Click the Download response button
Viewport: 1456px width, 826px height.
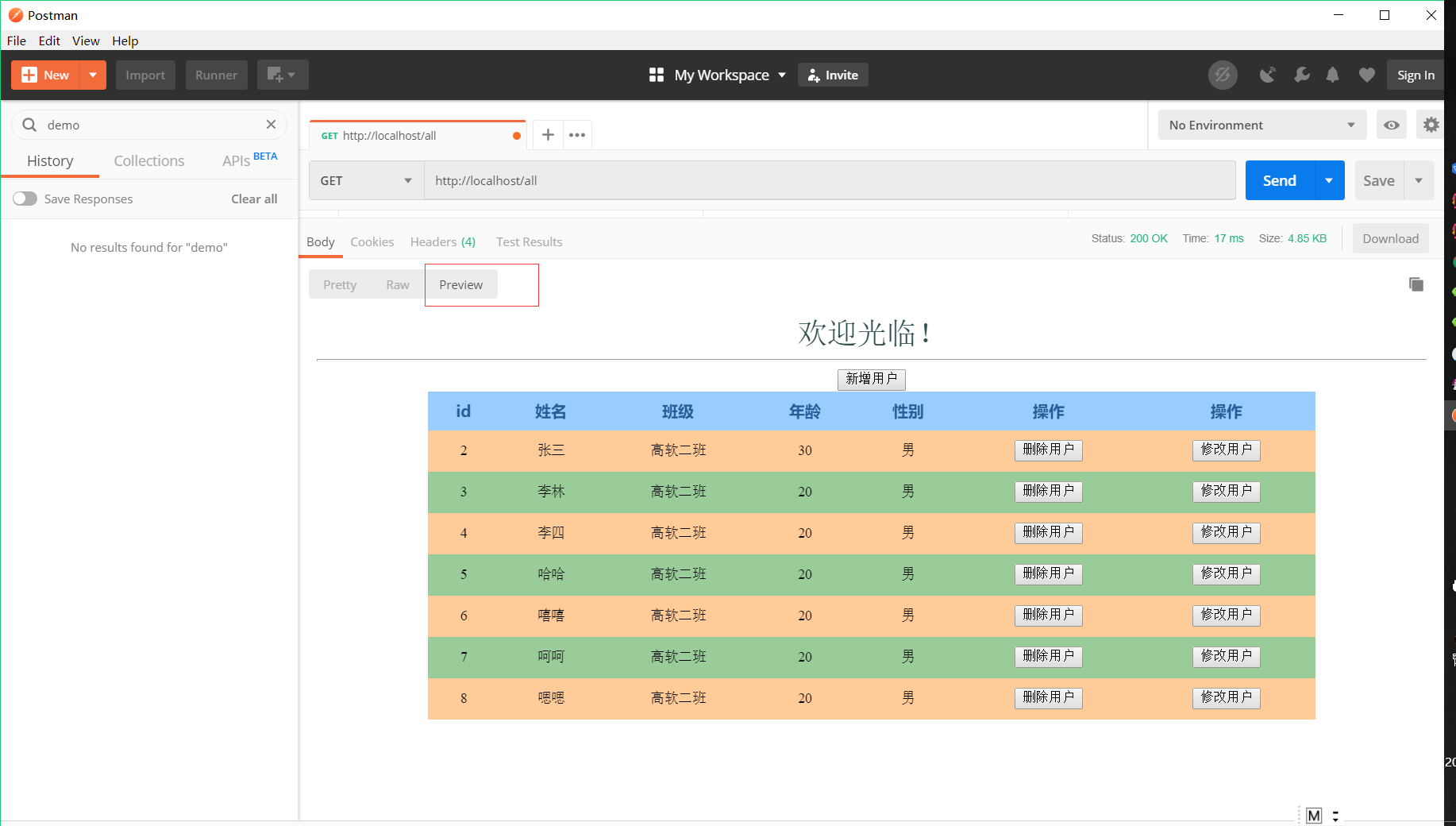coord(1390,238)
